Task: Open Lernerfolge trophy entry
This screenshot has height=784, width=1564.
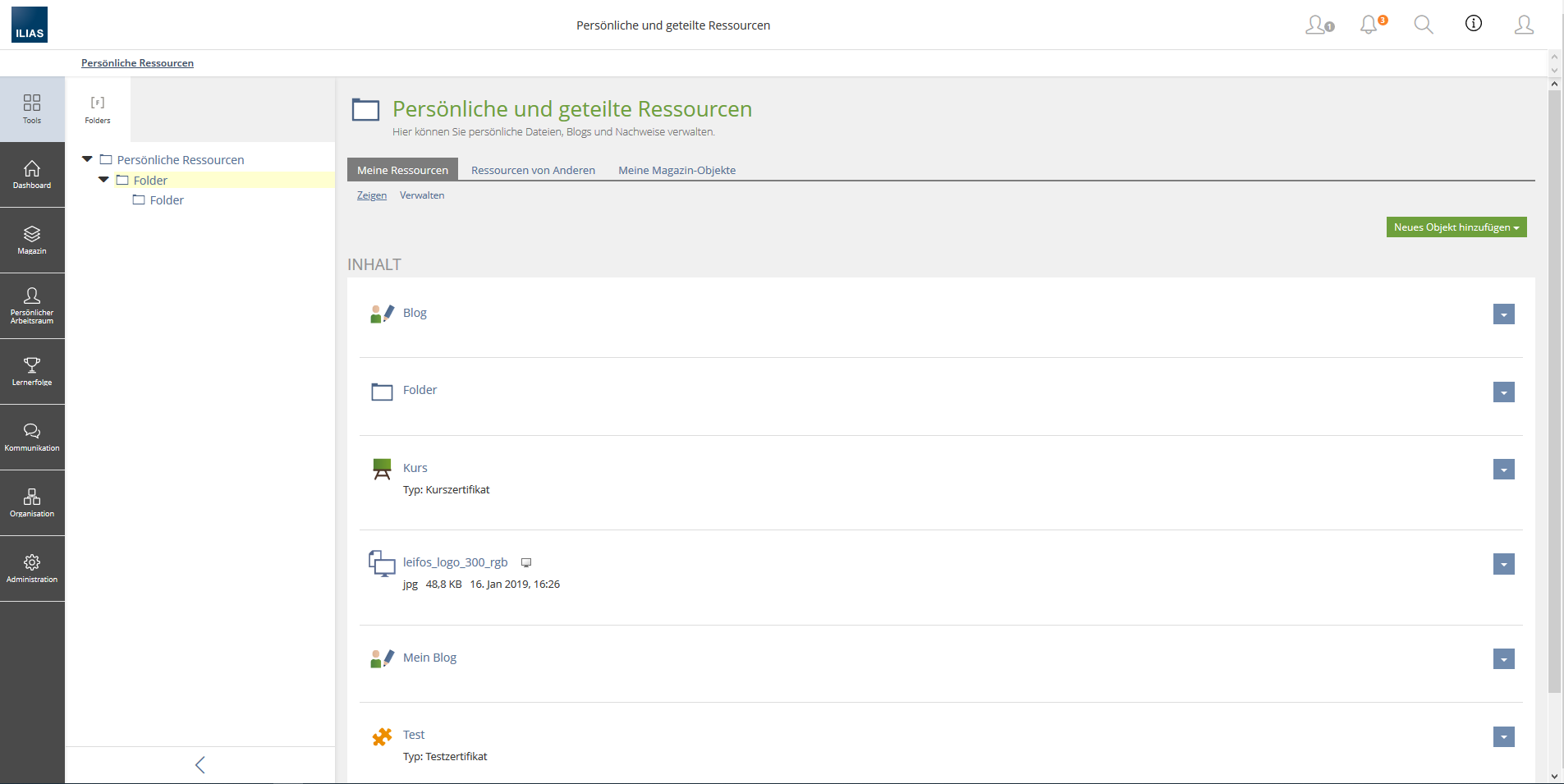Action: [32, 372]
